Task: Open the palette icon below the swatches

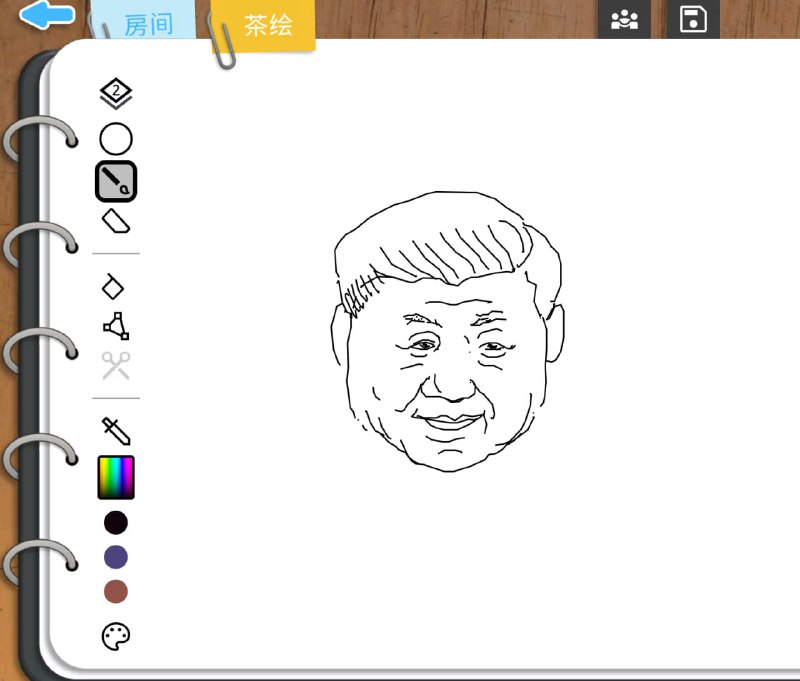Action: 114,636
